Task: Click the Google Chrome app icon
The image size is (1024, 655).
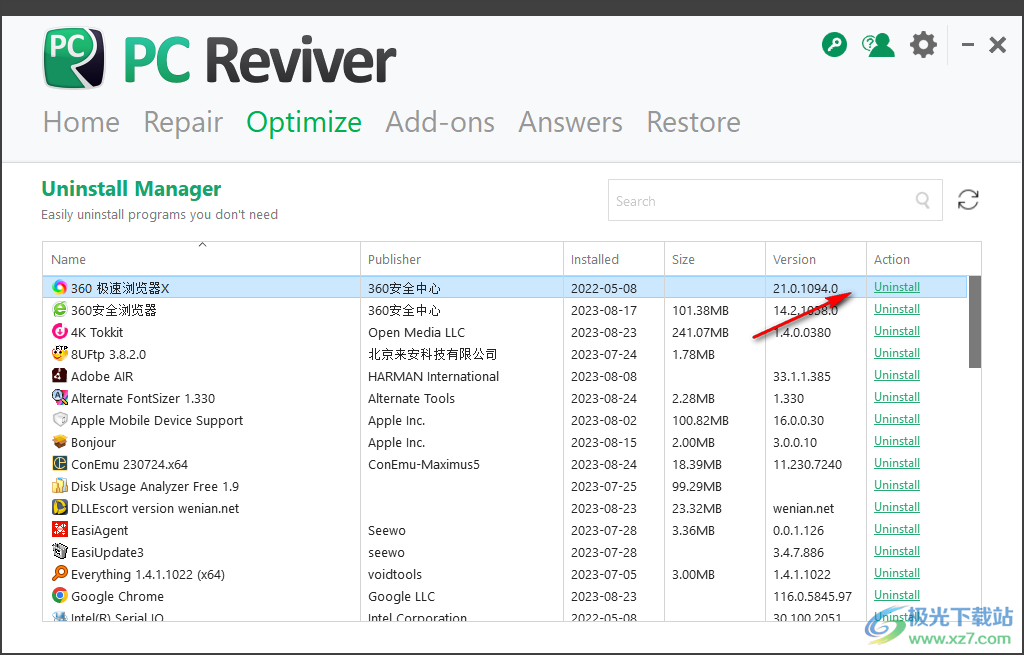Action: pyautogui.click(x=59, y=596)
